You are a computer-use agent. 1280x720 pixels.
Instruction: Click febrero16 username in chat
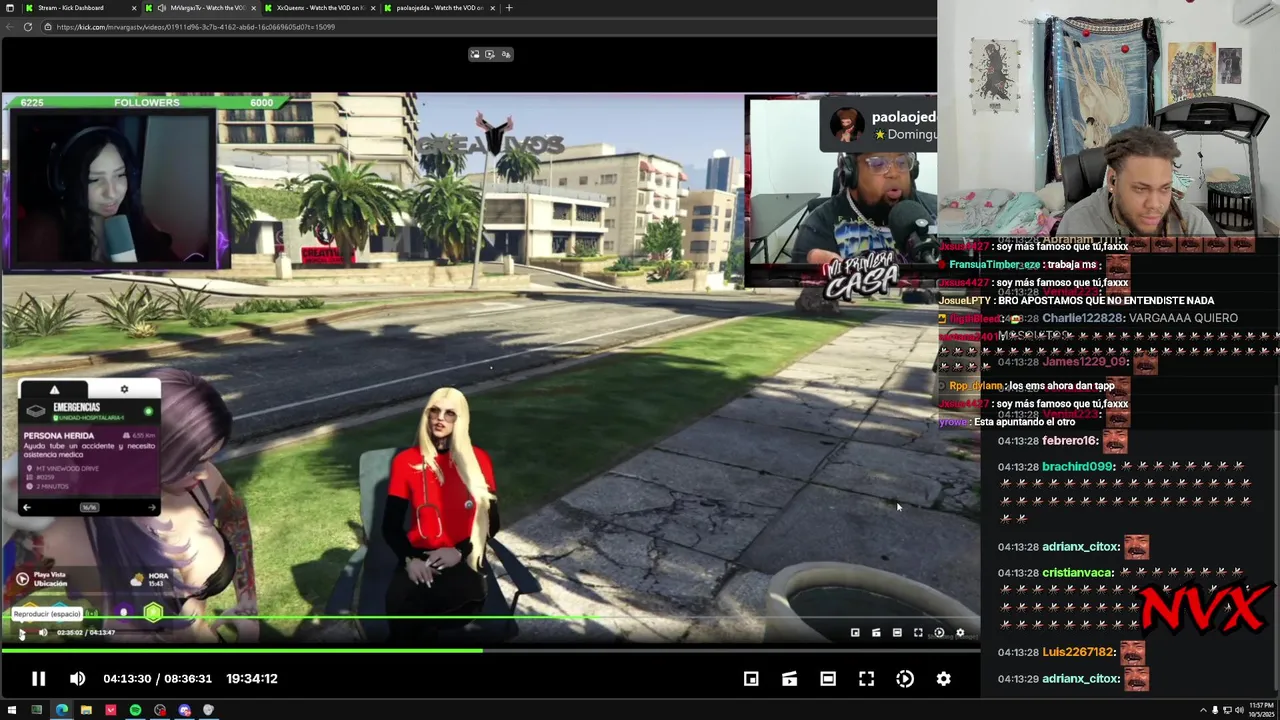[1070, 441]
